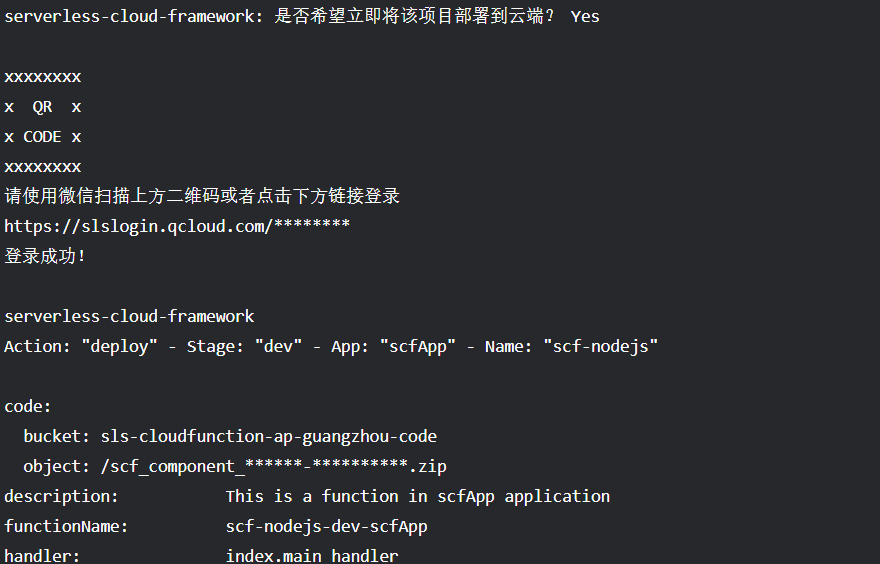Click the index.main_handler handler value
The height and width of the screenshot is (564, 880).
pos(311,555)
